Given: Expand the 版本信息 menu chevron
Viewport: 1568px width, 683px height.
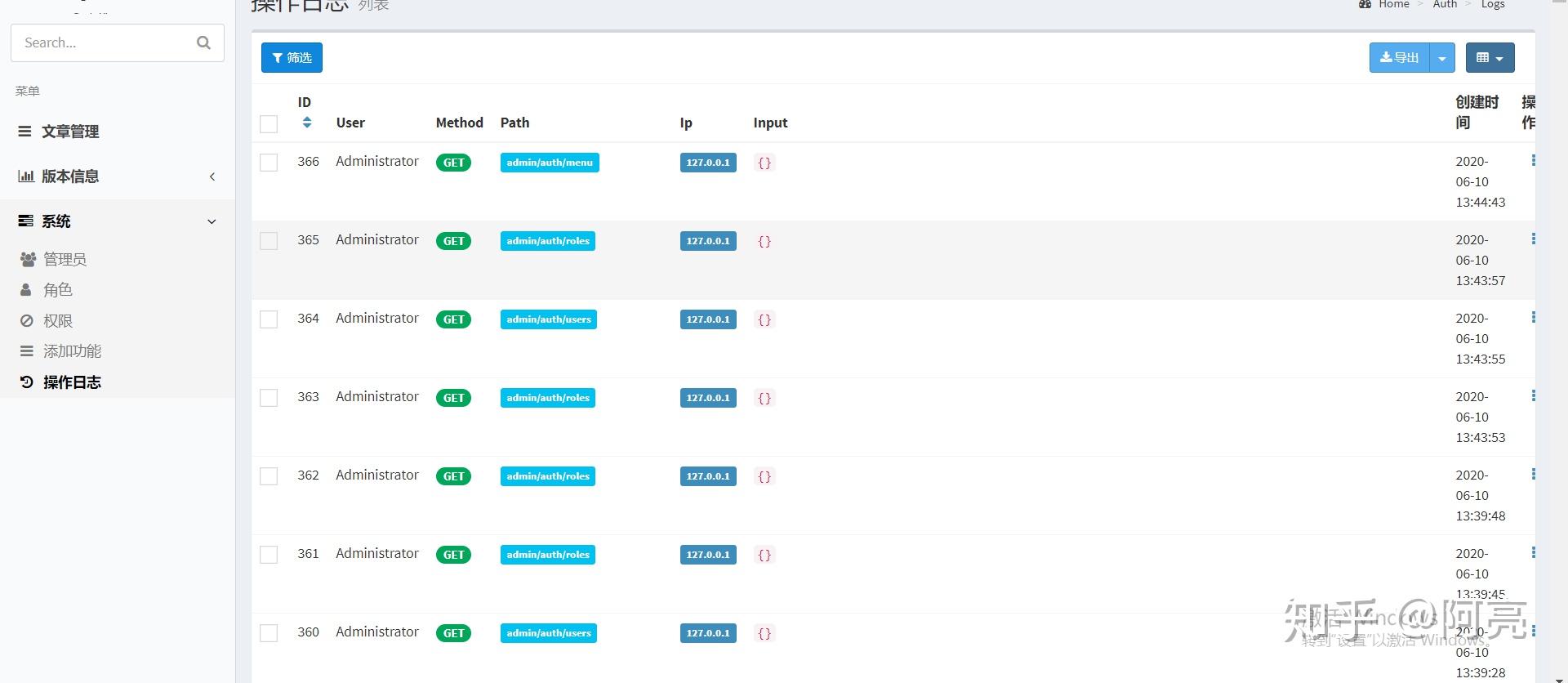Looking at the screenshot, I should pyautogui.click(x=212, y=176).
